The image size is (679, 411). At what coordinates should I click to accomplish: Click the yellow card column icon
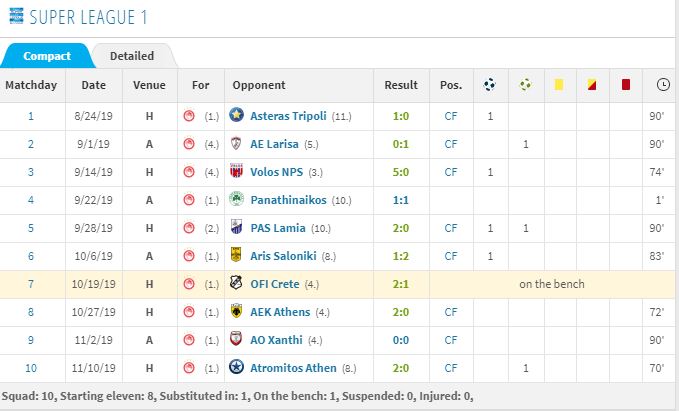tap(559, 84)
